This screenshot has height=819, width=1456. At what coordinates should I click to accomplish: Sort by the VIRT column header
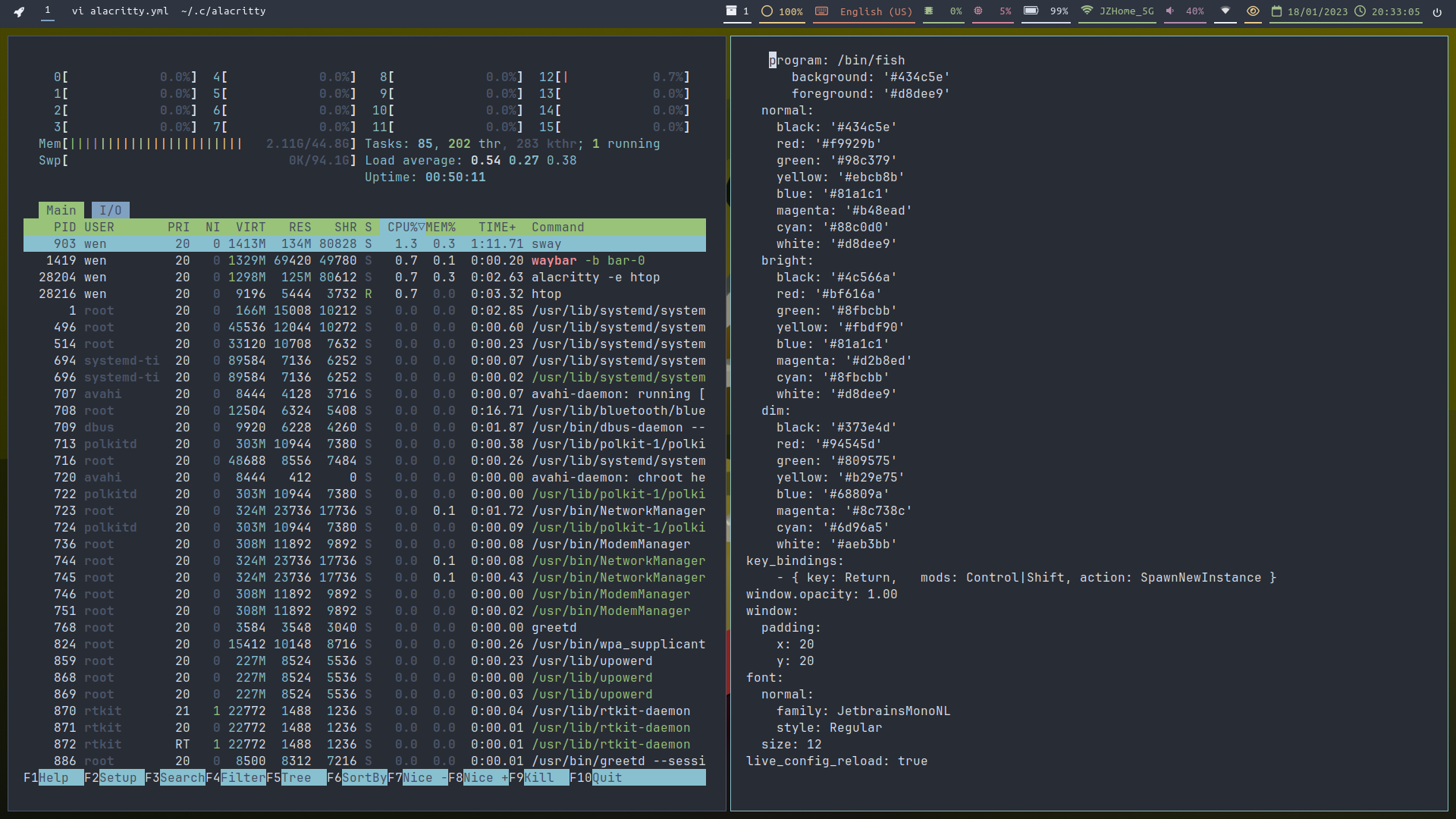click(251, 227)
